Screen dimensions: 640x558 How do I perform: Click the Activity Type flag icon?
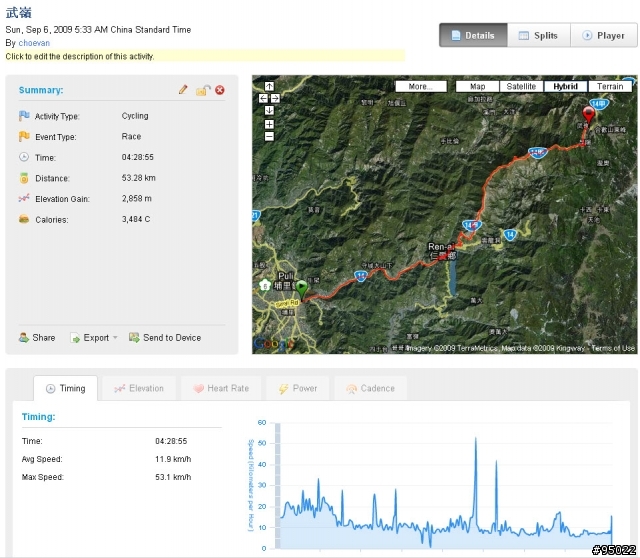click(x=24, y=116)
